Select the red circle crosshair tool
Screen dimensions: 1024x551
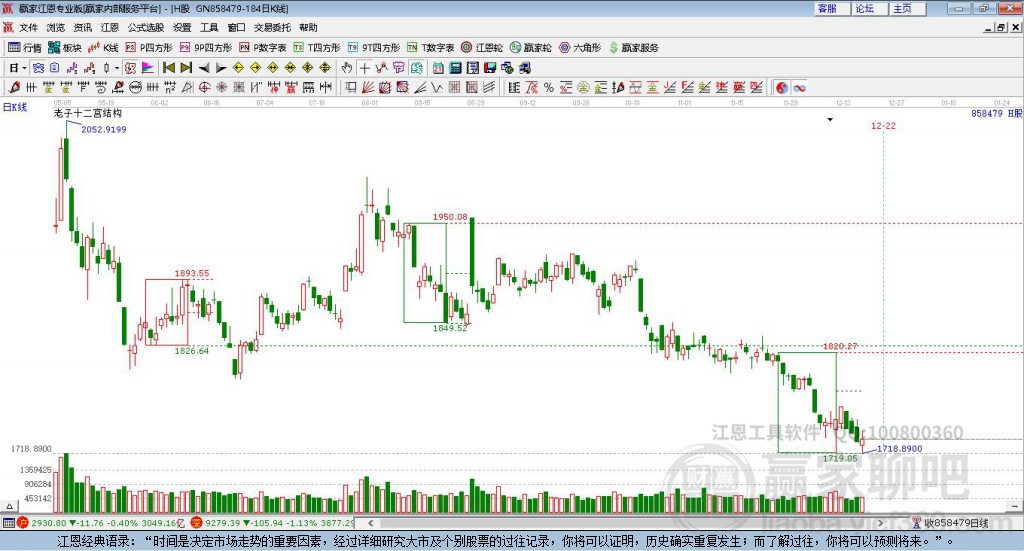point(204,87)
